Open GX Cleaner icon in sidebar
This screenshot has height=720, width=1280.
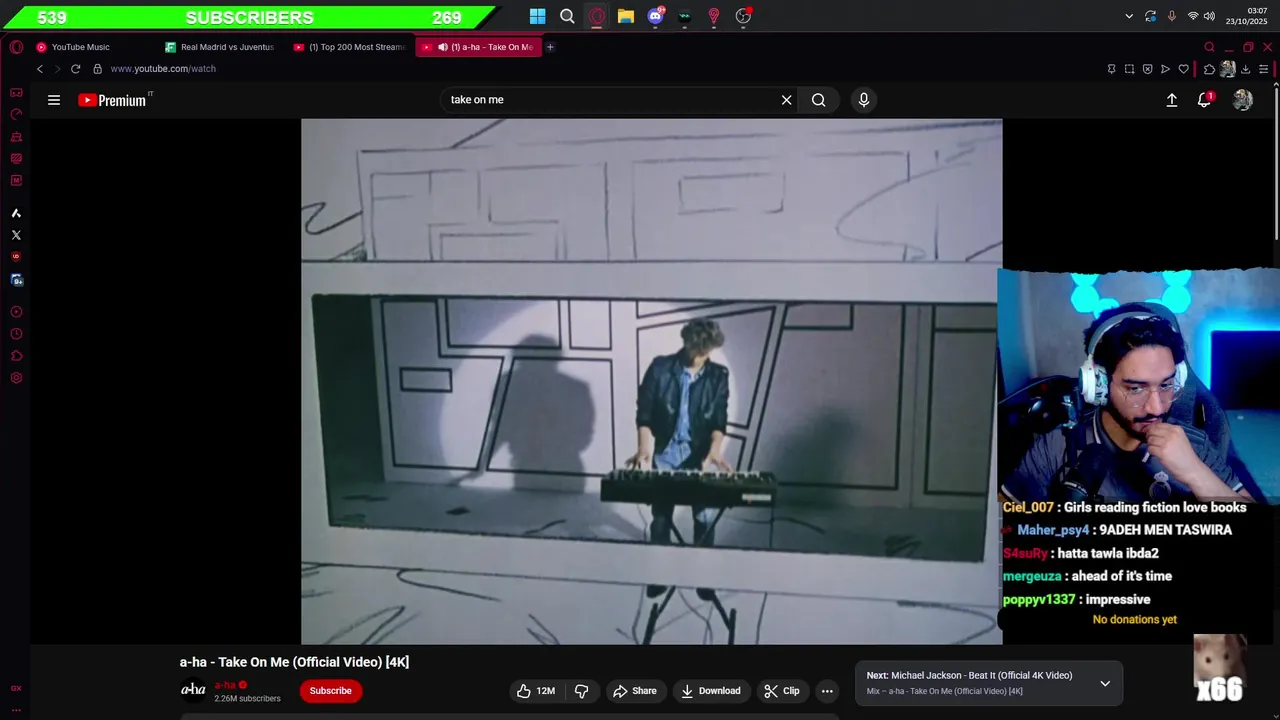pos(16,137)
